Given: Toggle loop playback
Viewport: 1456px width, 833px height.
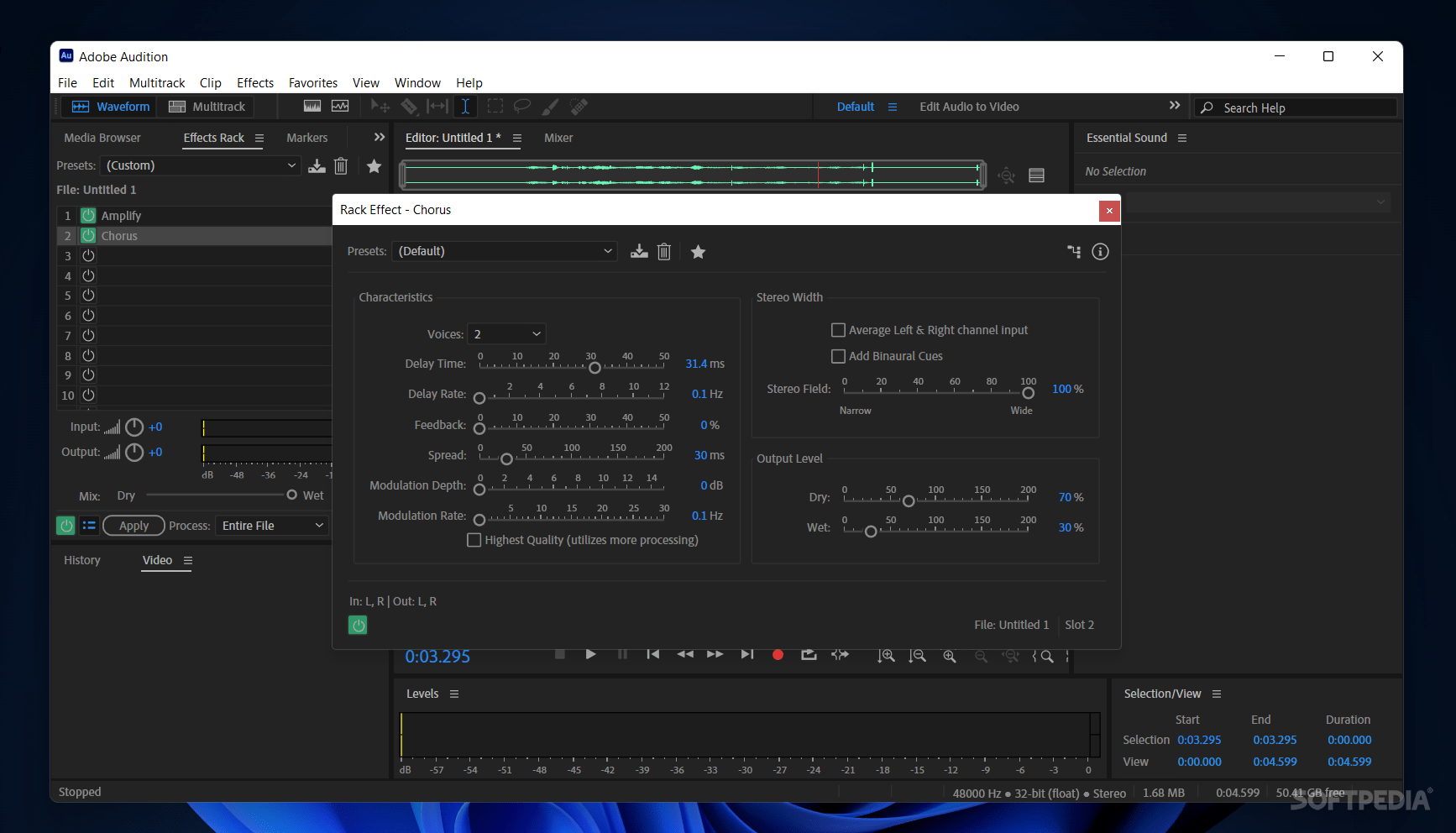Looking at the screenshot, I should 809,655.
